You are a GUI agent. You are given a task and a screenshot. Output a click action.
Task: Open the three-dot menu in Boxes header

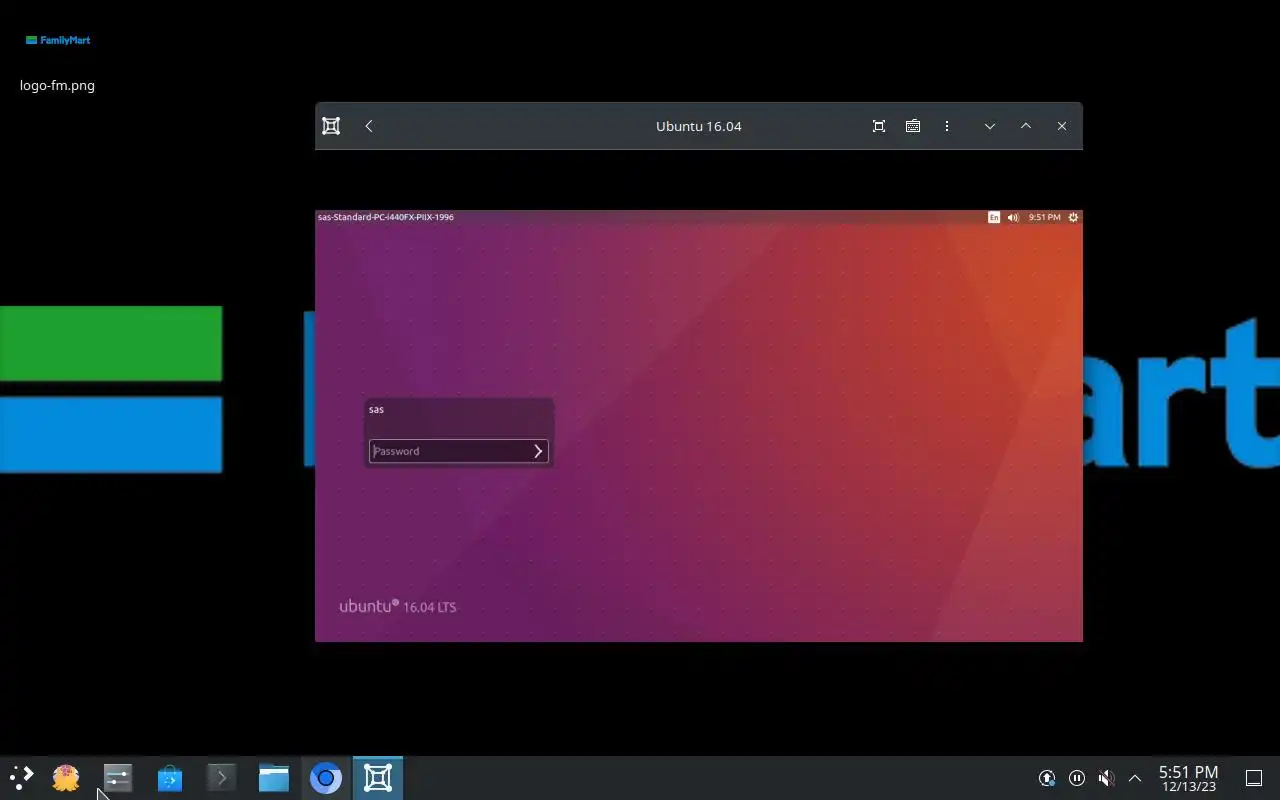click(947, 126)
